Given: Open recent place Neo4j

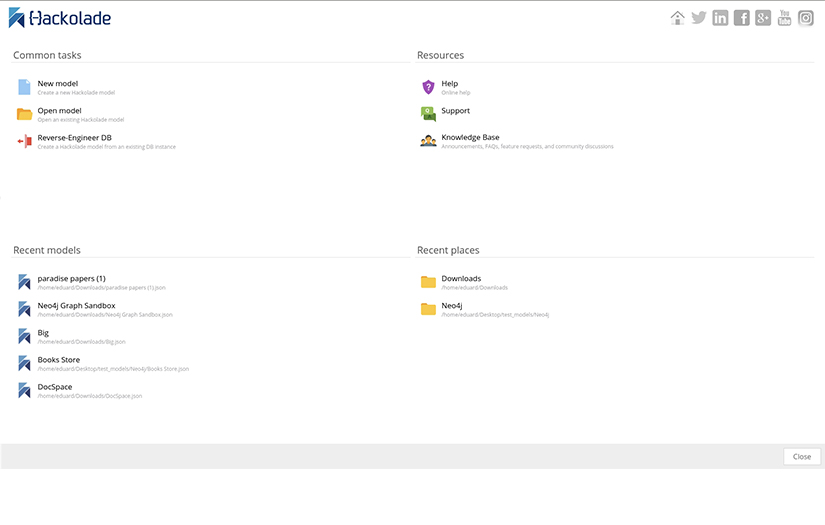Looking at the screenshot, I should tap(452, 306).
